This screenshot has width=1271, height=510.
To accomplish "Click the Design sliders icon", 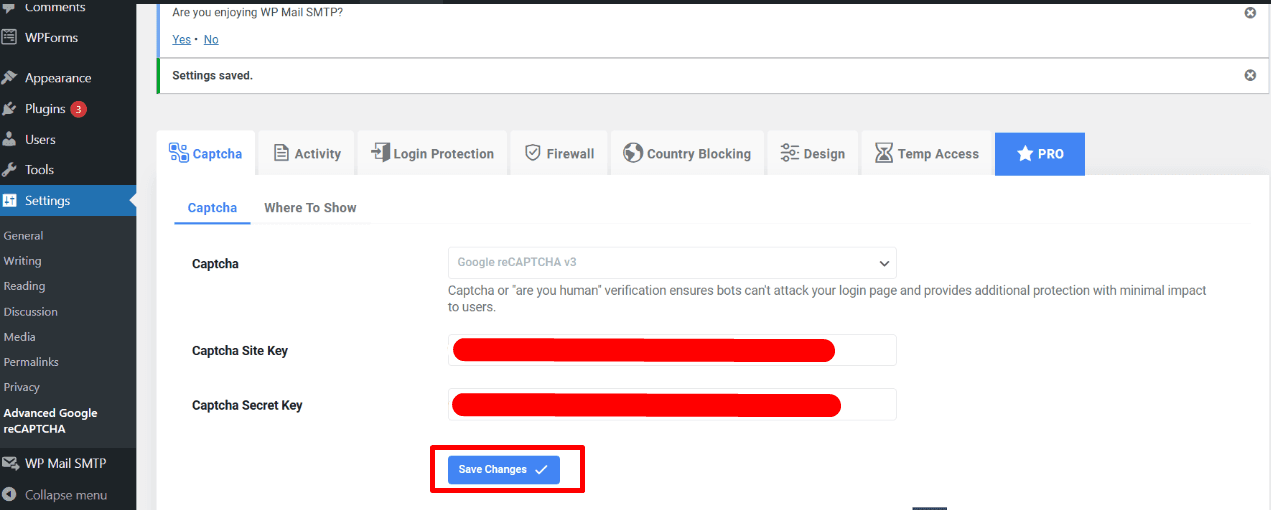I will click(x=789, y=153).
